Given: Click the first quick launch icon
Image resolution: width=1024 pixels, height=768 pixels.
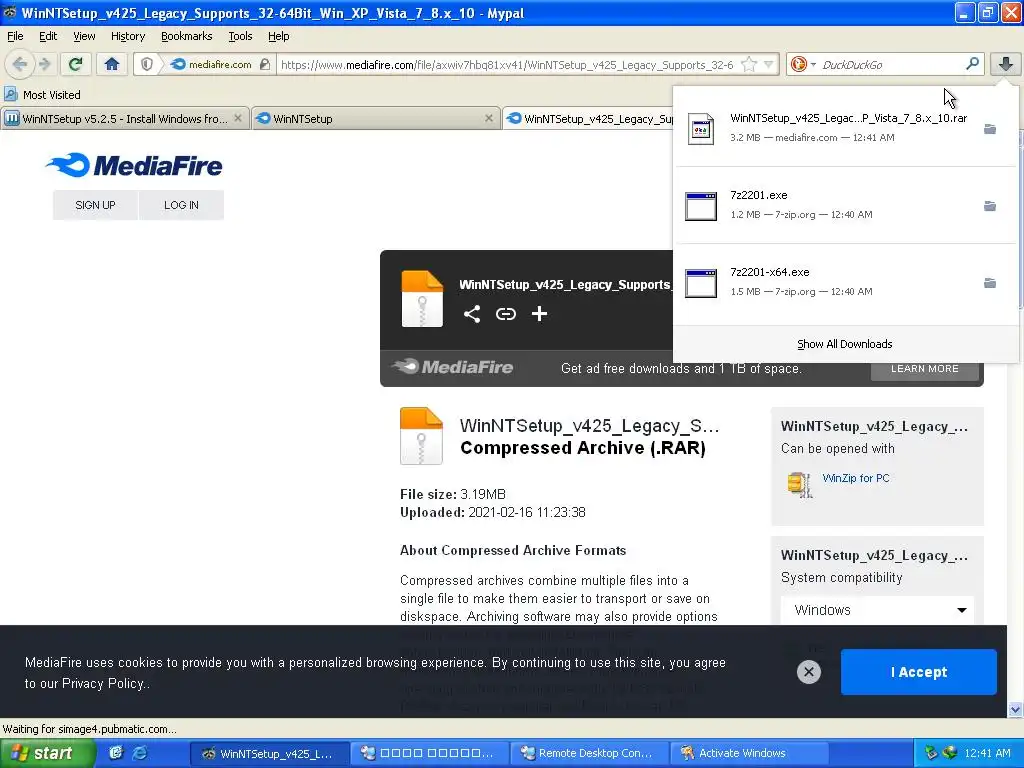Looking at the screenshot, I should click(116, 753).
